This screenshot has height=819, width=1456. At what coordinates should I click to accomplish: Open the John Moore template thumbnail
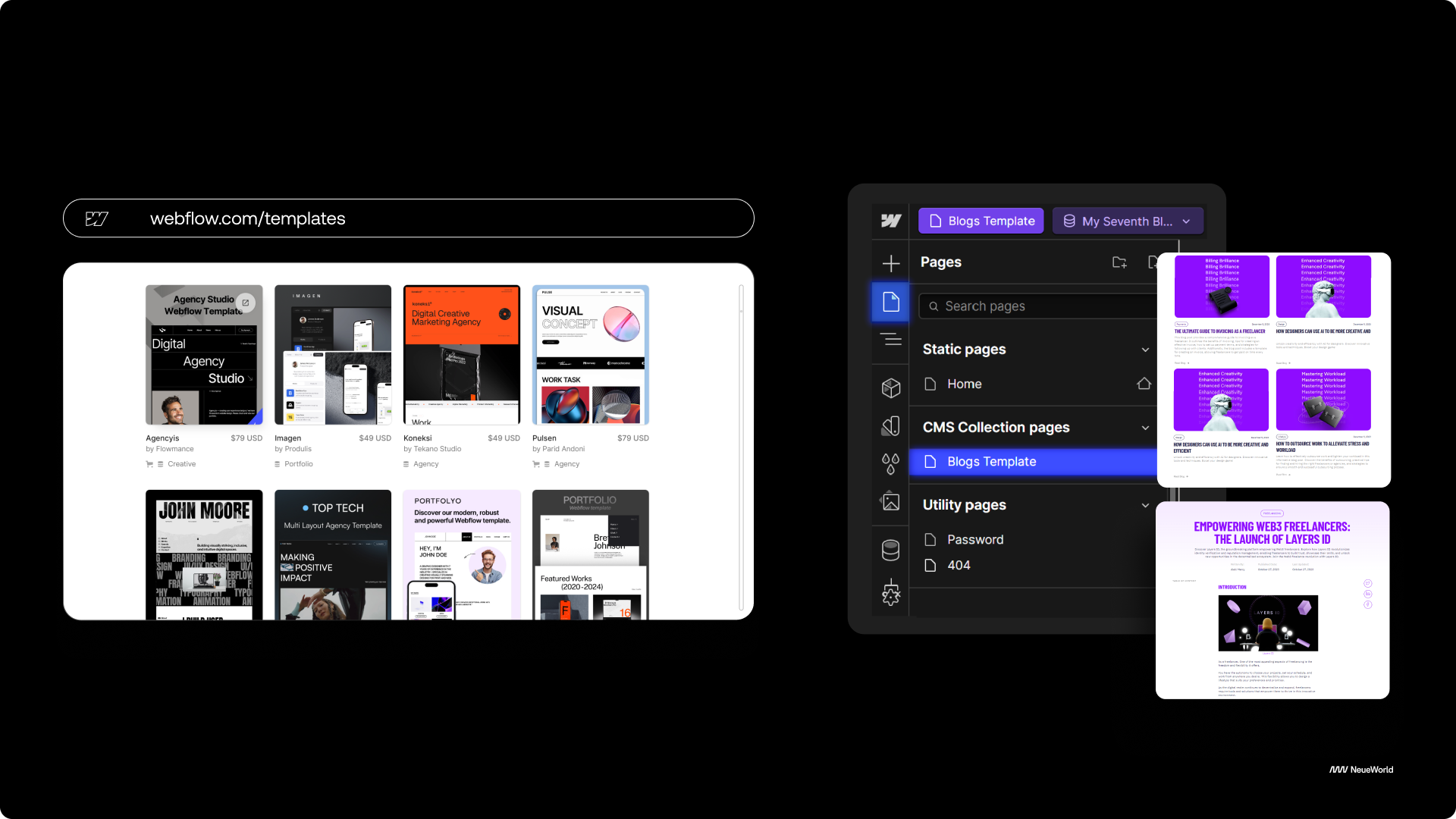point(204,555)
